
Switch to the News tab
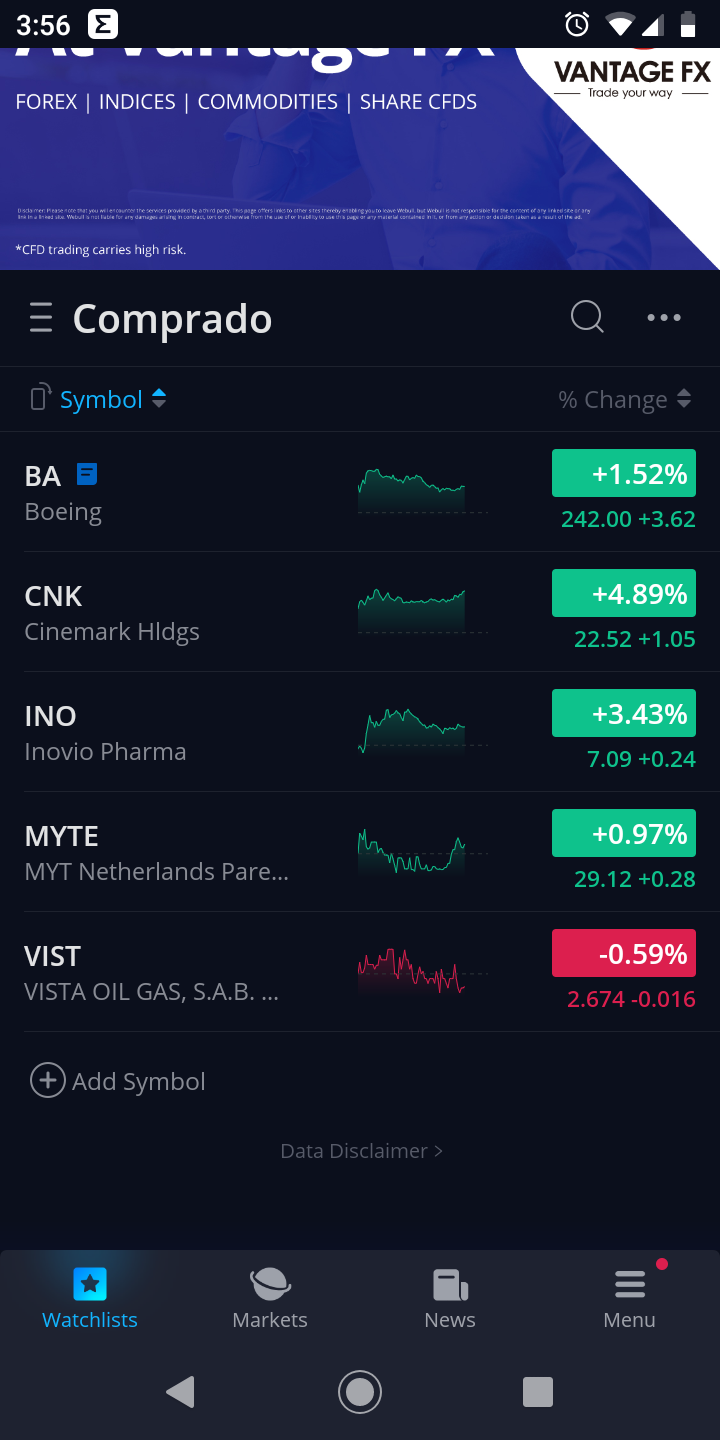pyautogui.click(x=450, y=1298)
